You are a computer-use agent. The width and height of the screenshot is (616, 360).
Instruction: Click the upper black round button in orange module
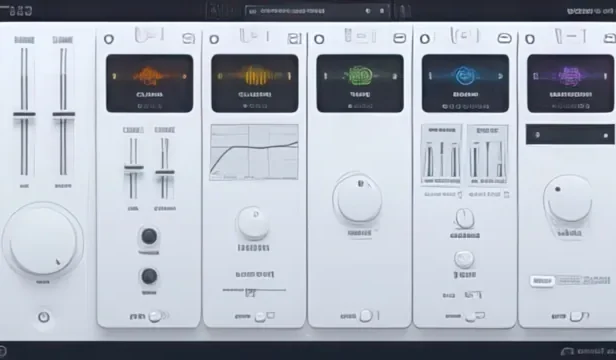pyautogui.click(x=149, y=237)
